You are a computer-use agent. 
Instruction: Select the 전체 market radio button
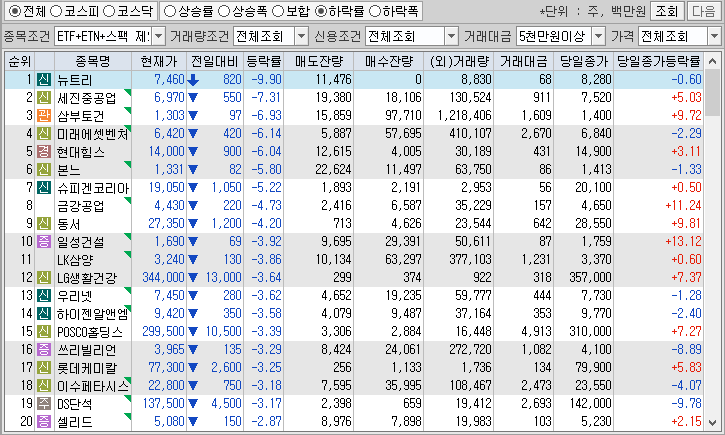[x=15, y=11]
